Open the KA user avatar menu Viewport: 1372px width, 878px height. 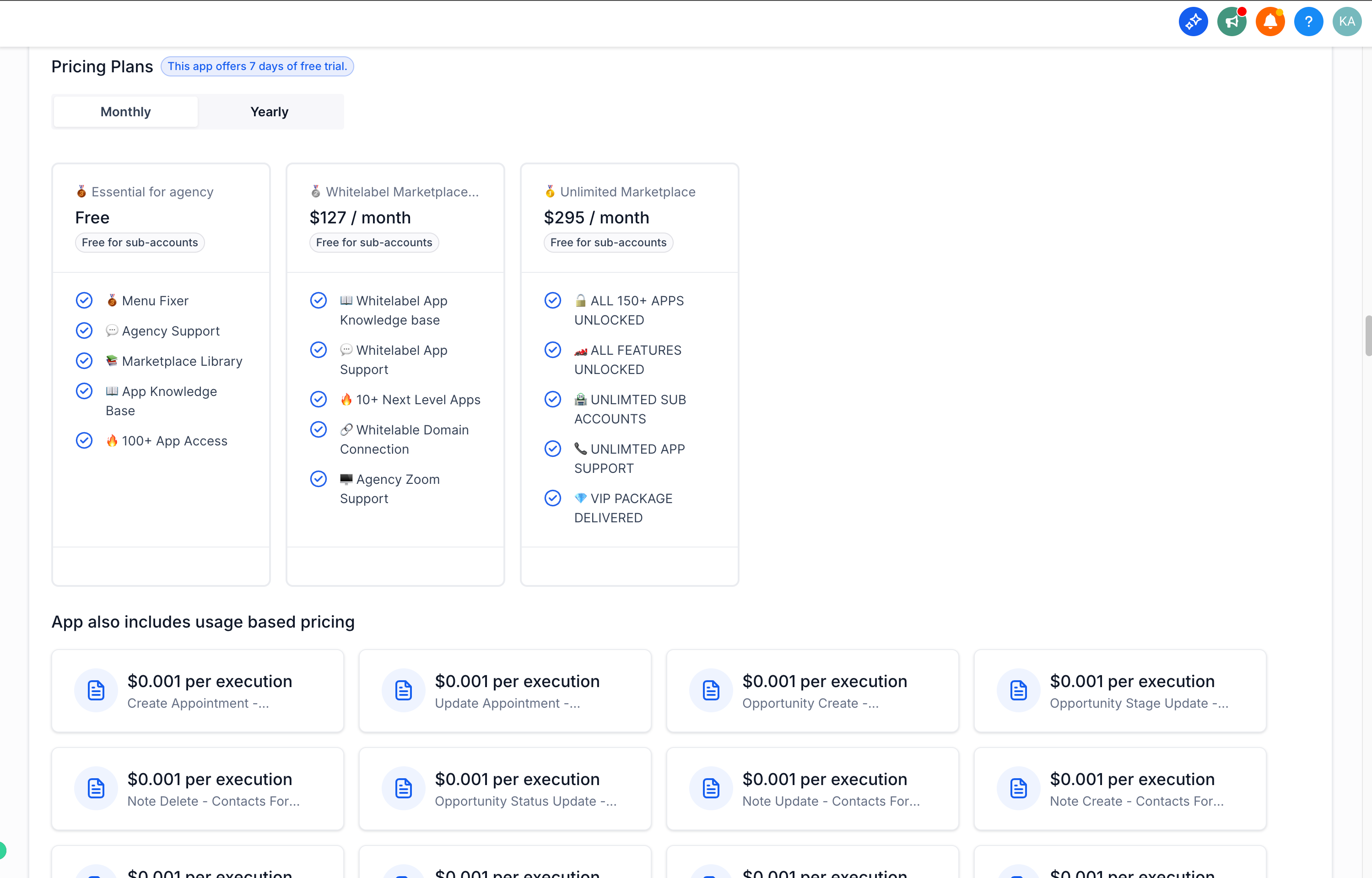tap(1346, 22)
